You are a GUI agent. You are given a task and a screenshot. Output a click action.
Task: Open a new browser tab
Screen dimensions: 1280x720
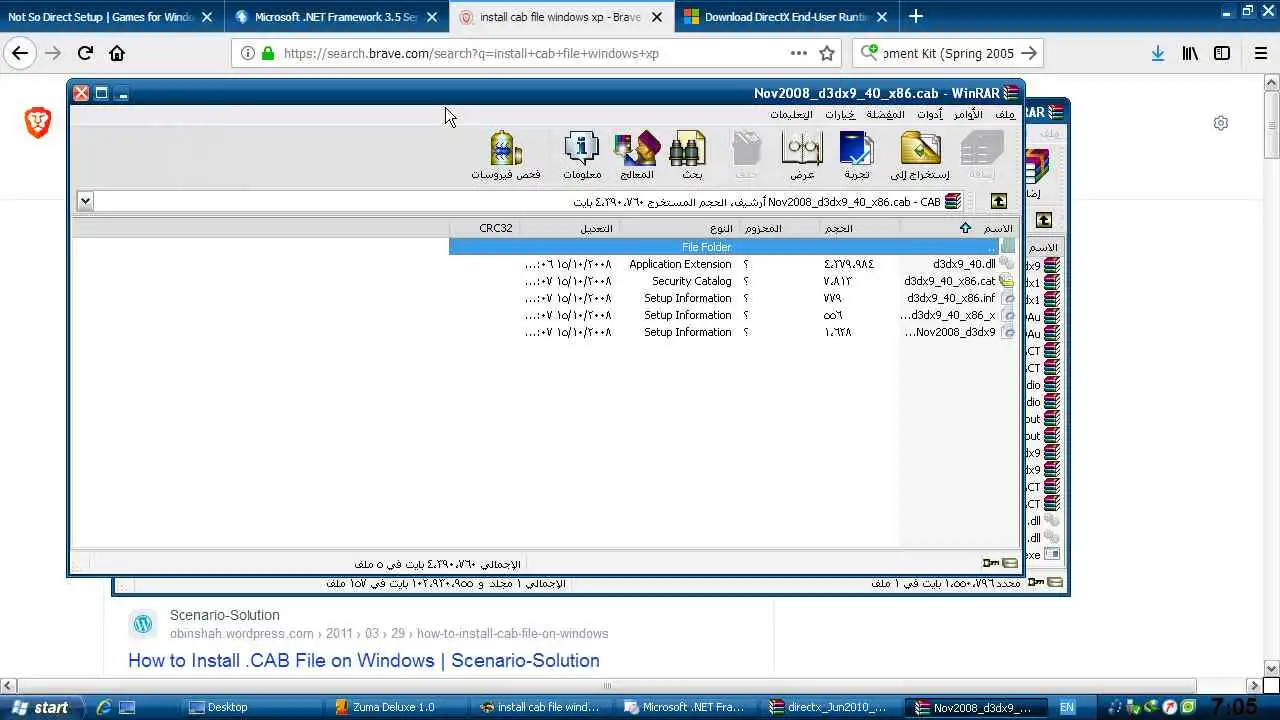point(916,16)
